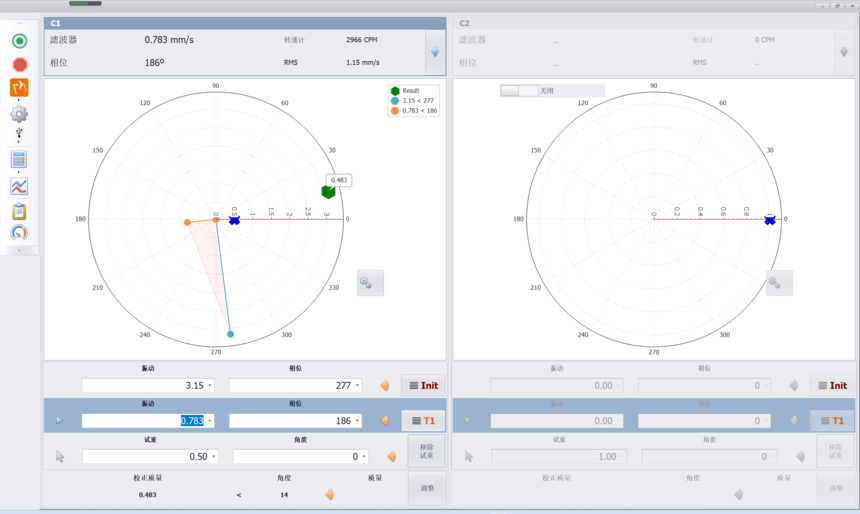Toggle the C2 channel 关闭 switch

[519, 91]
